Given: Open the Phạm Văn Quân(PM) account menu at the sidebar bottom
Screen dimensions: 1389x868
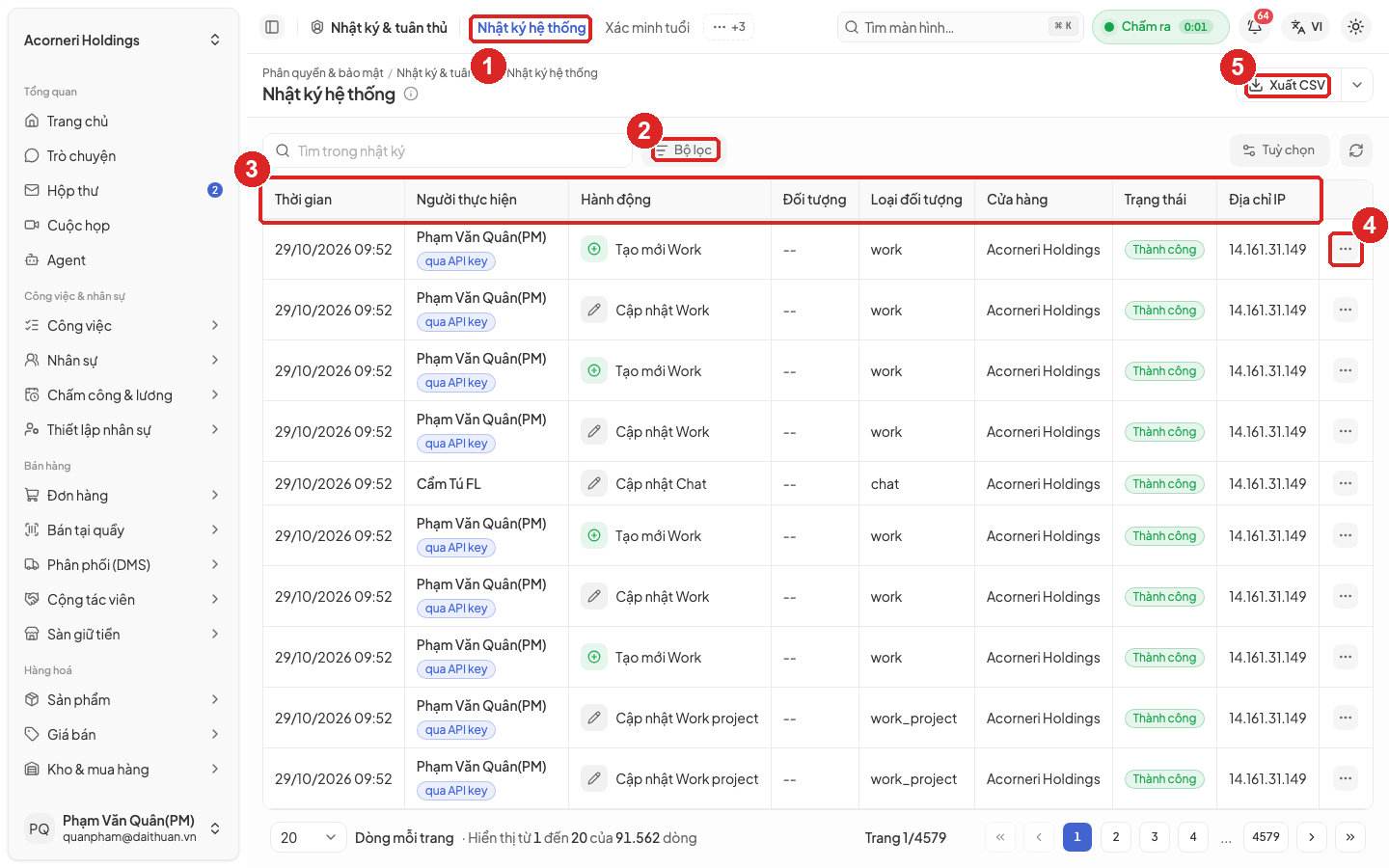Looking at the screenshot, I should [123, 828].
